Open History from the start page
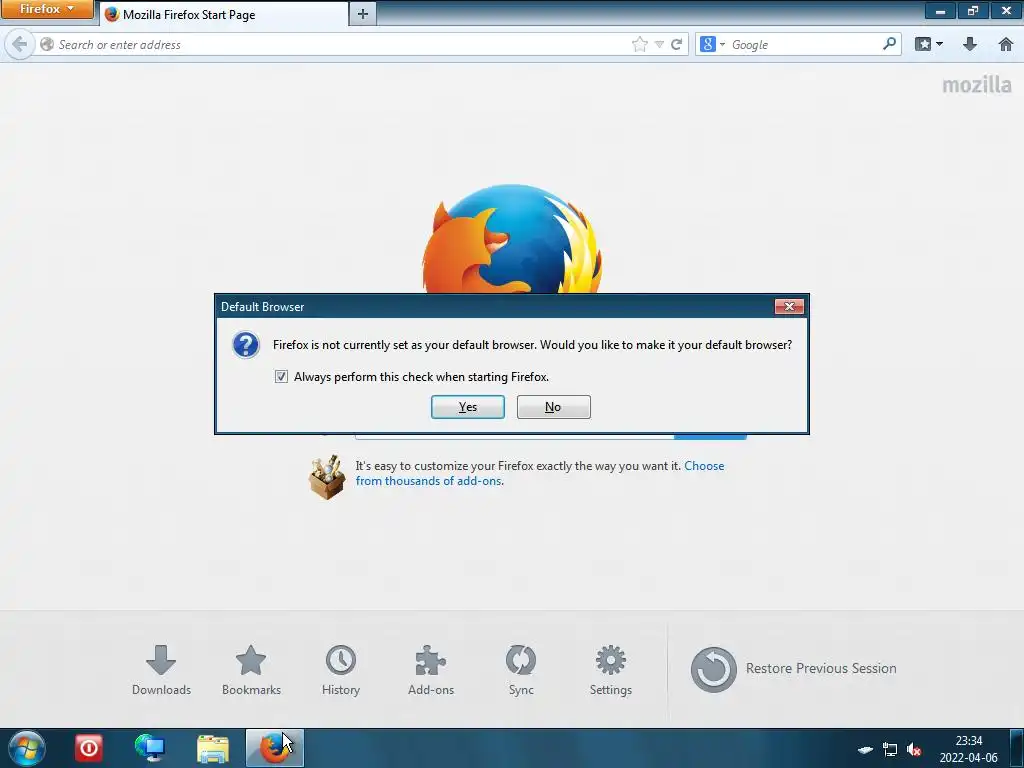 click(341, 670)
